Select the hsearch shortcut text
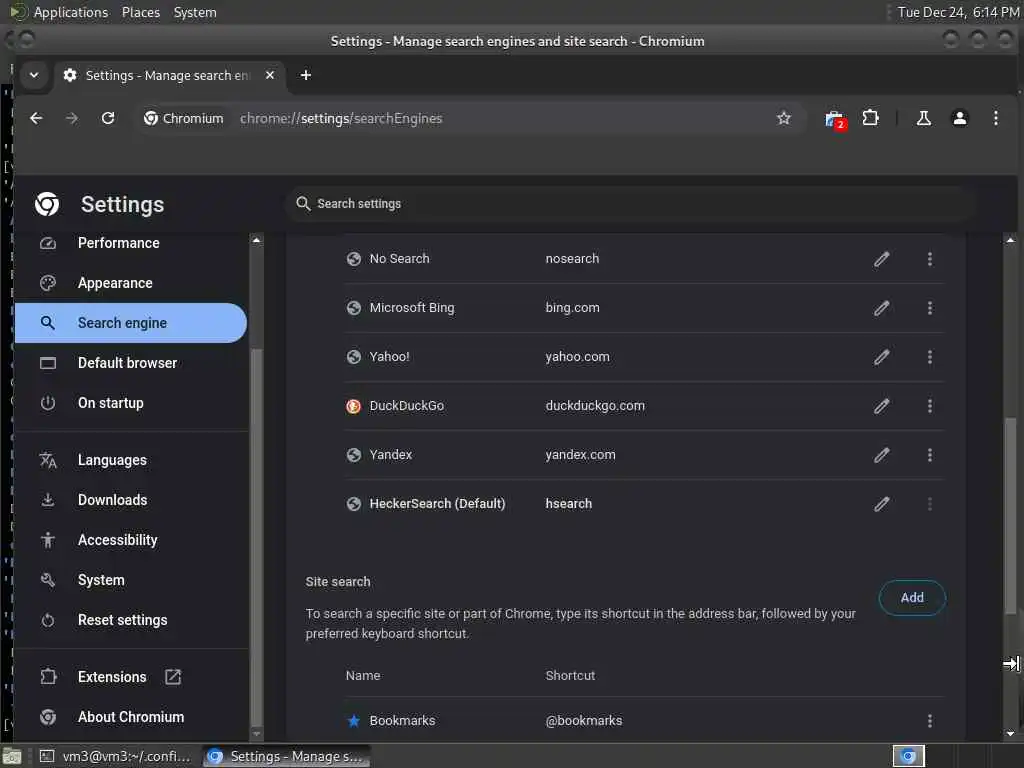The image size is (1024, 768). (x=569, y=504)
